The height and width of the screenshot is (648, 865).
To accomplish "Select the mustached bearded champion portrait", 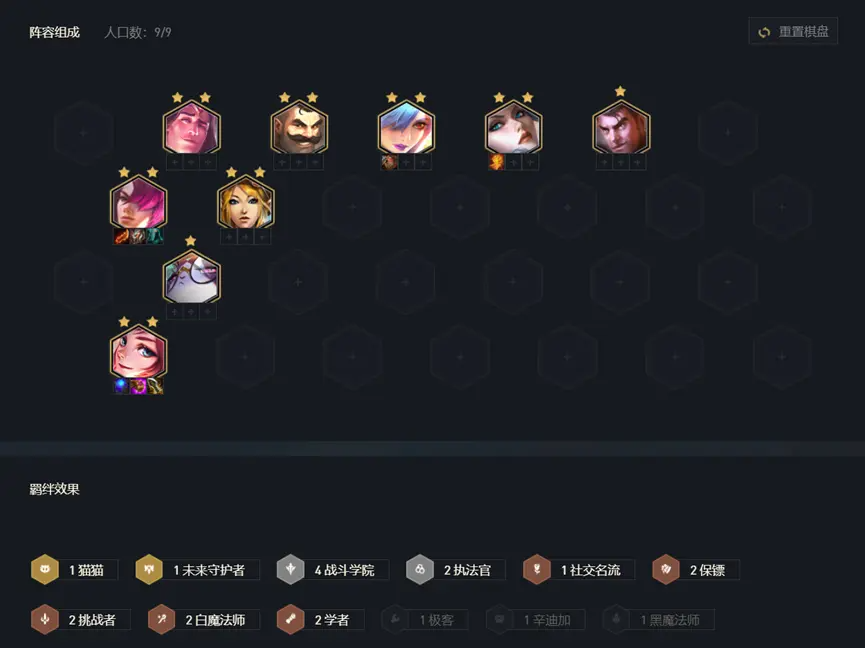I will click(299, 128).
